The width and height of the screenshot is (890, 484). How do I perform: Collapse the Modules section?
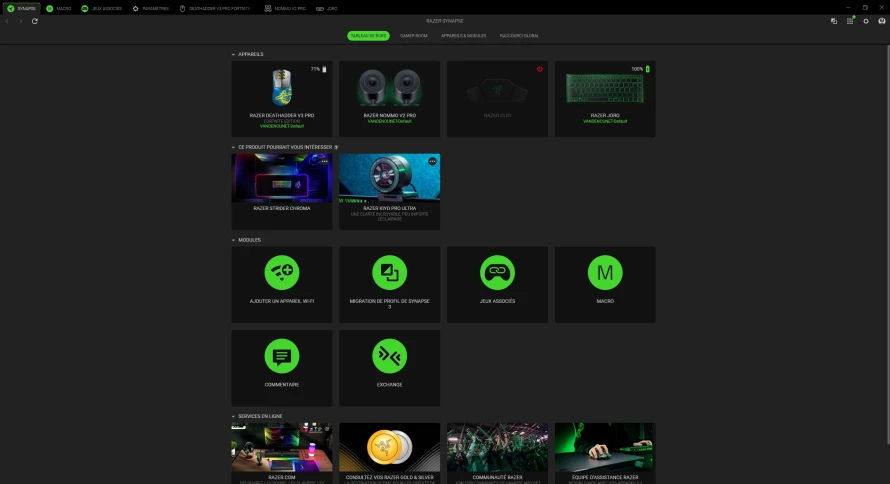point(233,241)
